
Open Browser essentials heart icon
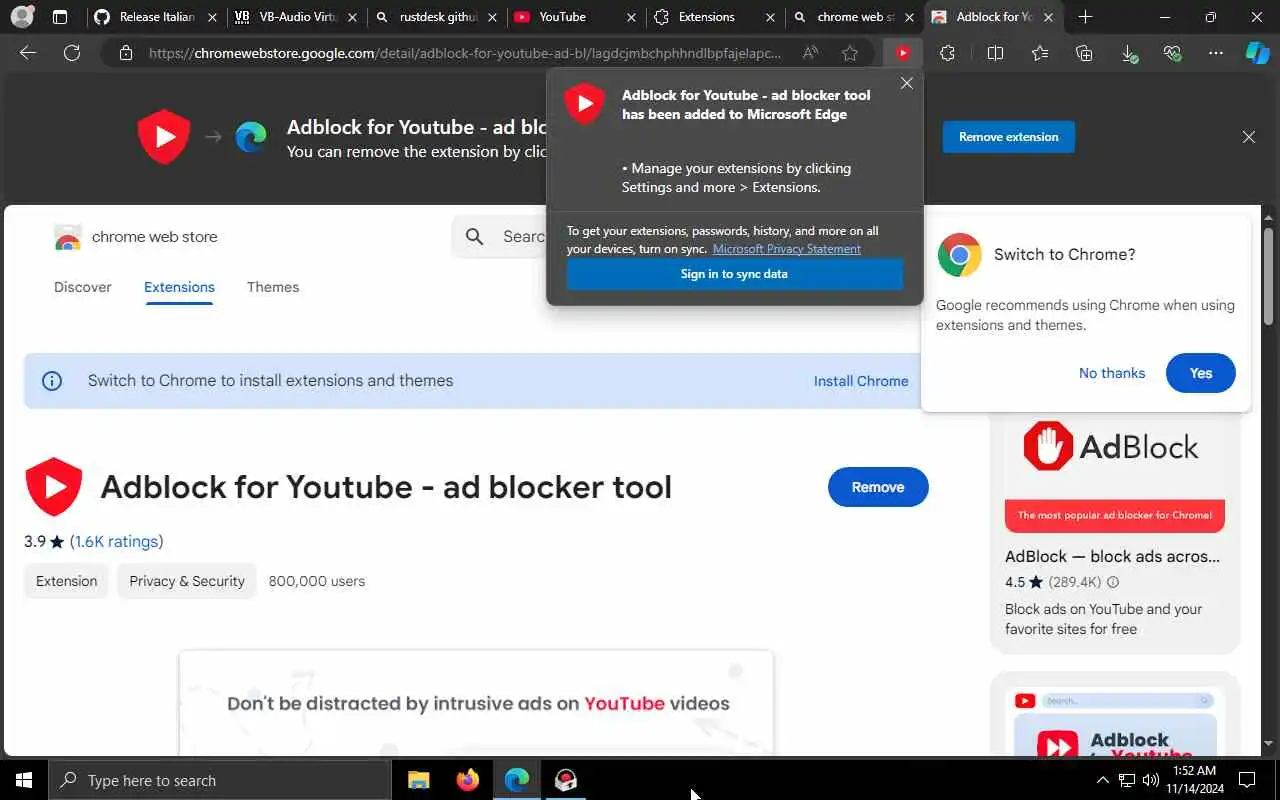[x=1173, y=53]
